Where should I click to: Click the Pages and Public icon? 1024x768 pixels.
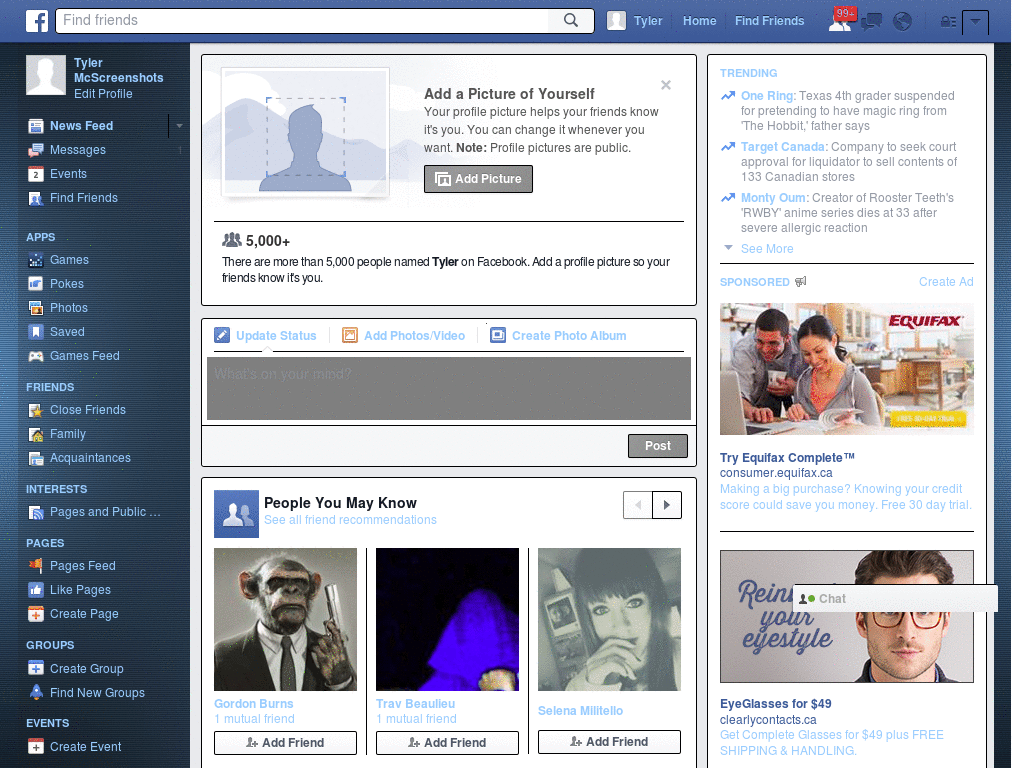36,513
